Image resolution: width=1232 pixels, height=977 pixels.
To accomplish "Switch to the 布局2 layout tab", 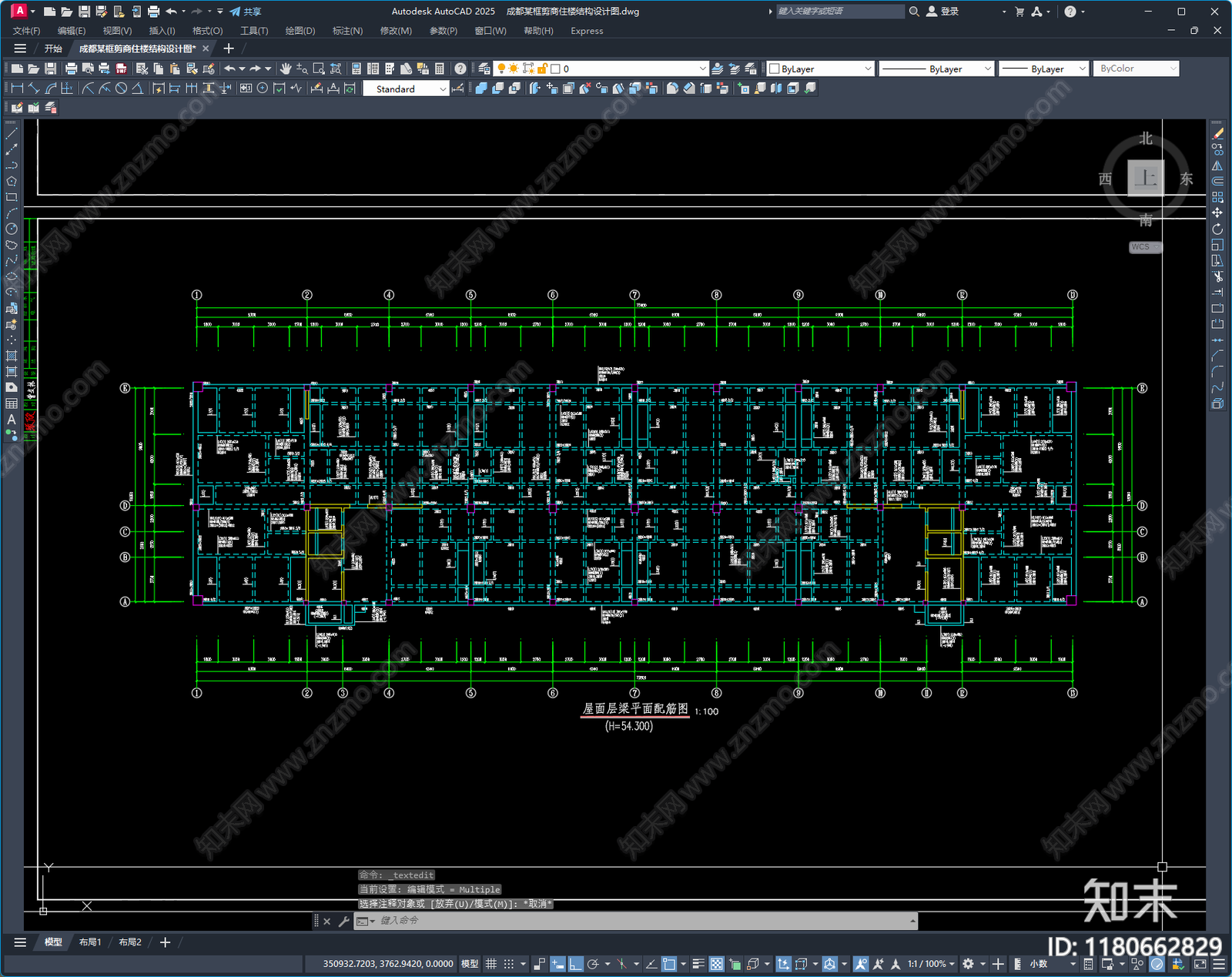I will click(130, 942).
